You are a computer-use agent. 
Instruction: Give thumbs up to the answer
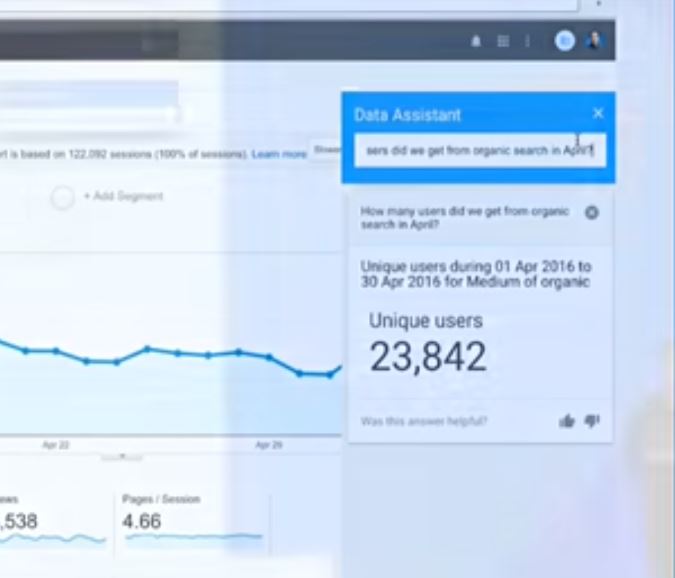[x=567, y=422]
